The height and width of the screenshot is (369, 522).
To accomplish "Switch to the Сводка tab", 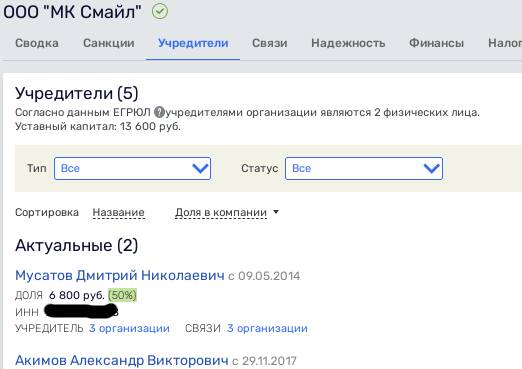I will 37,43.
